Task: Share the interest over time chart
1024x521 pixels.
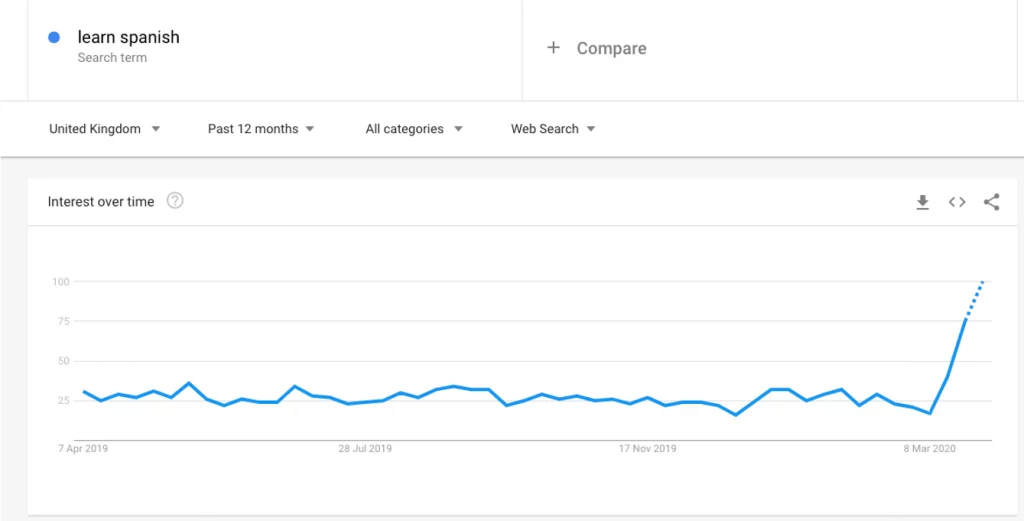Action: [x=991, y=202]
